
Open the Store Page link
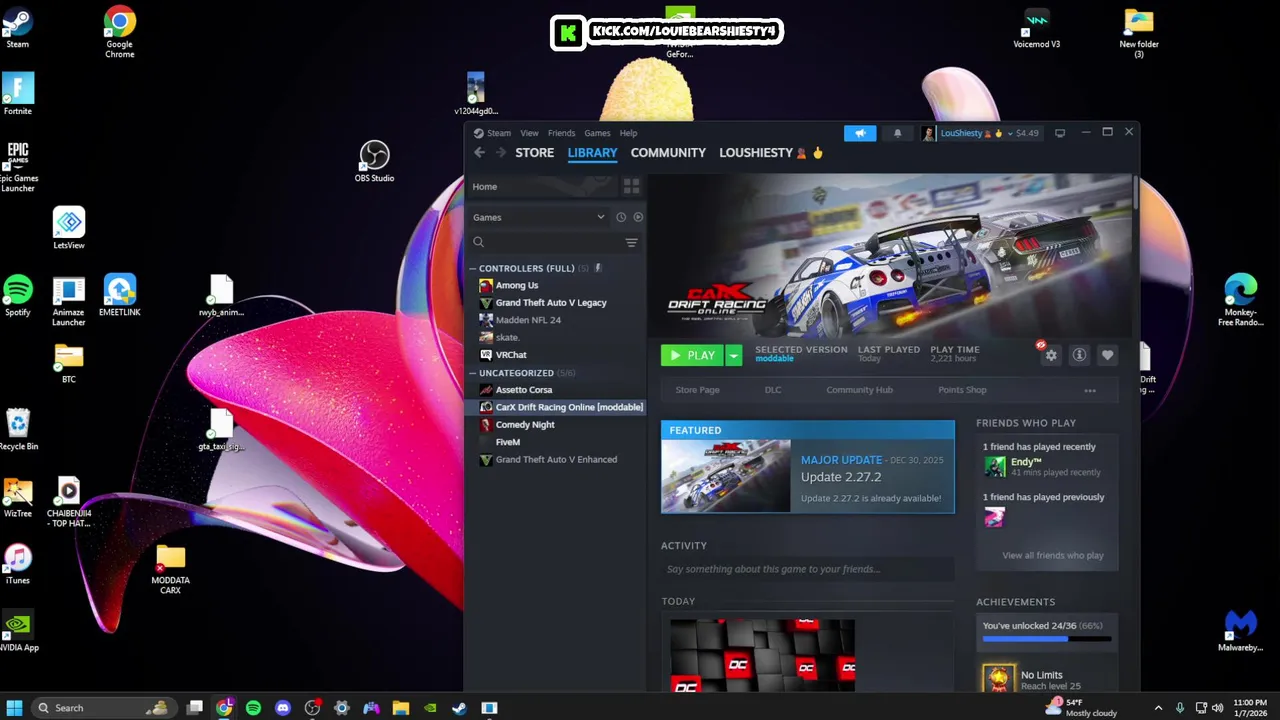tap(697, 390)
